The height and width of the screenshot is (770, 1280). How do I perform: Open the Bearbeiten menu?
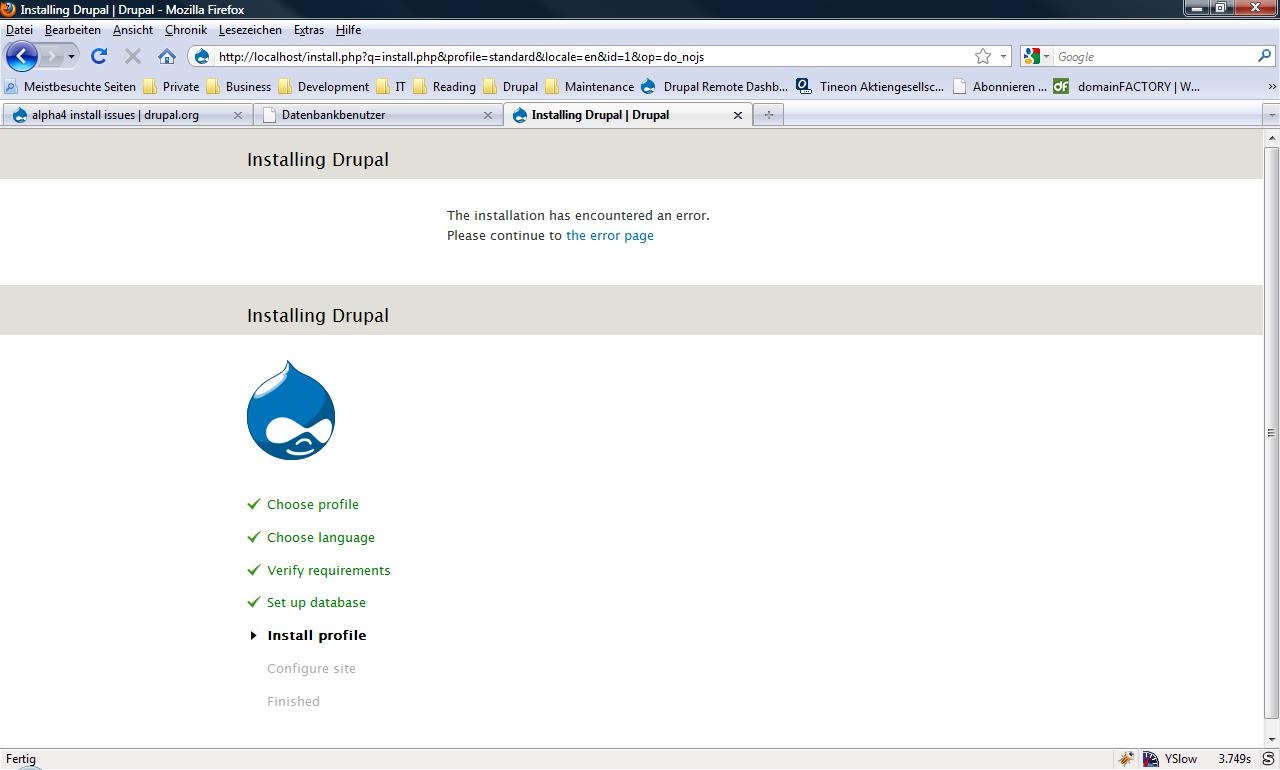point(72,30)
